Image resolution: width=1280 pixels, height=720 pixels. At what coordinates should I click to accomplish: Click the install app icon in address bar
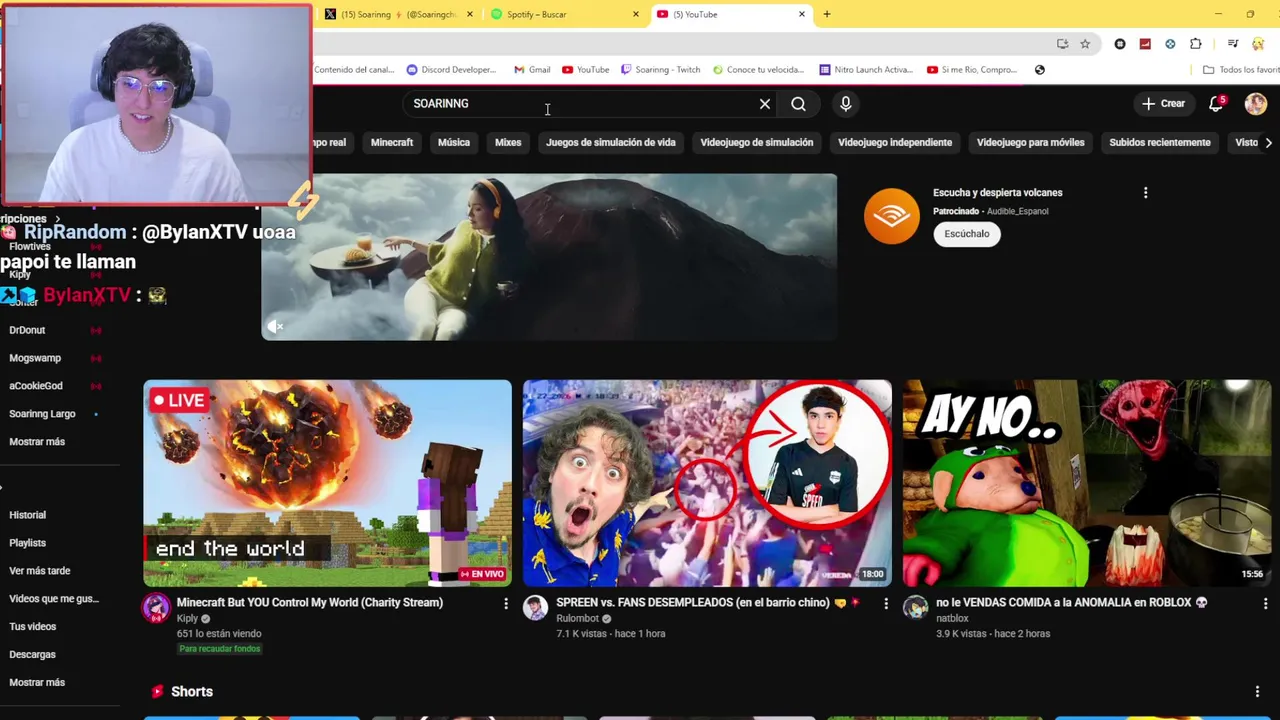pyautogui.click(x=1062, y=44)
